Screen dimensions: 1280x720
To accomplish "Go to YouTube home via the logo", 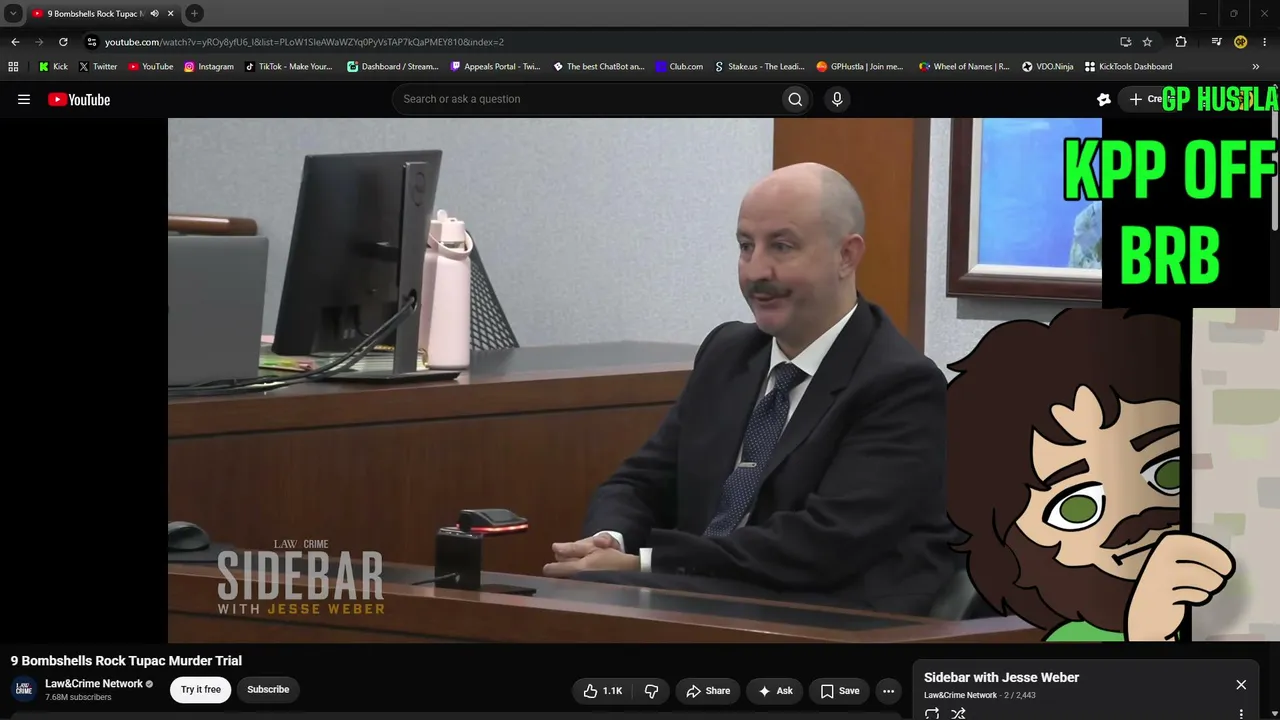I will click(79, 99).
